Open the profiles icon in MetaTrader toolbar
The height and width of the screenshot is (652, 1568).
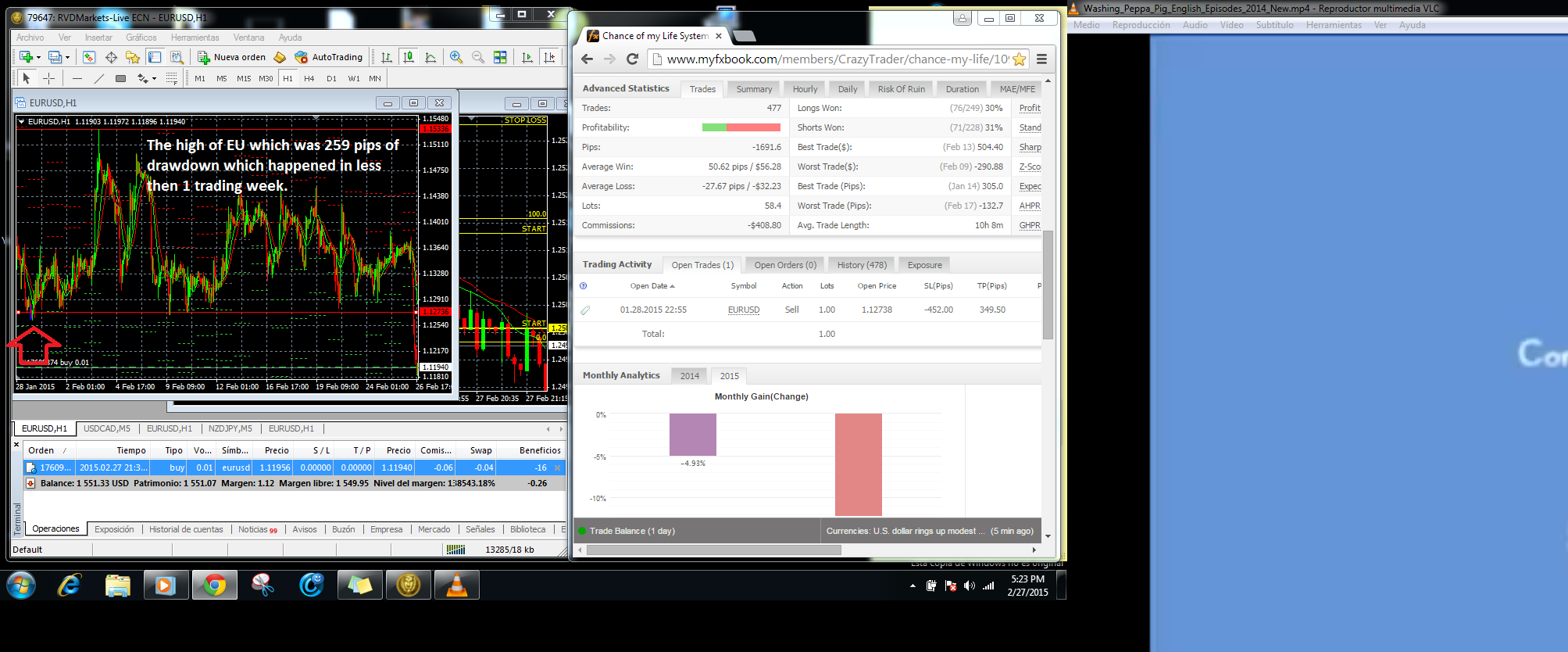54,57
